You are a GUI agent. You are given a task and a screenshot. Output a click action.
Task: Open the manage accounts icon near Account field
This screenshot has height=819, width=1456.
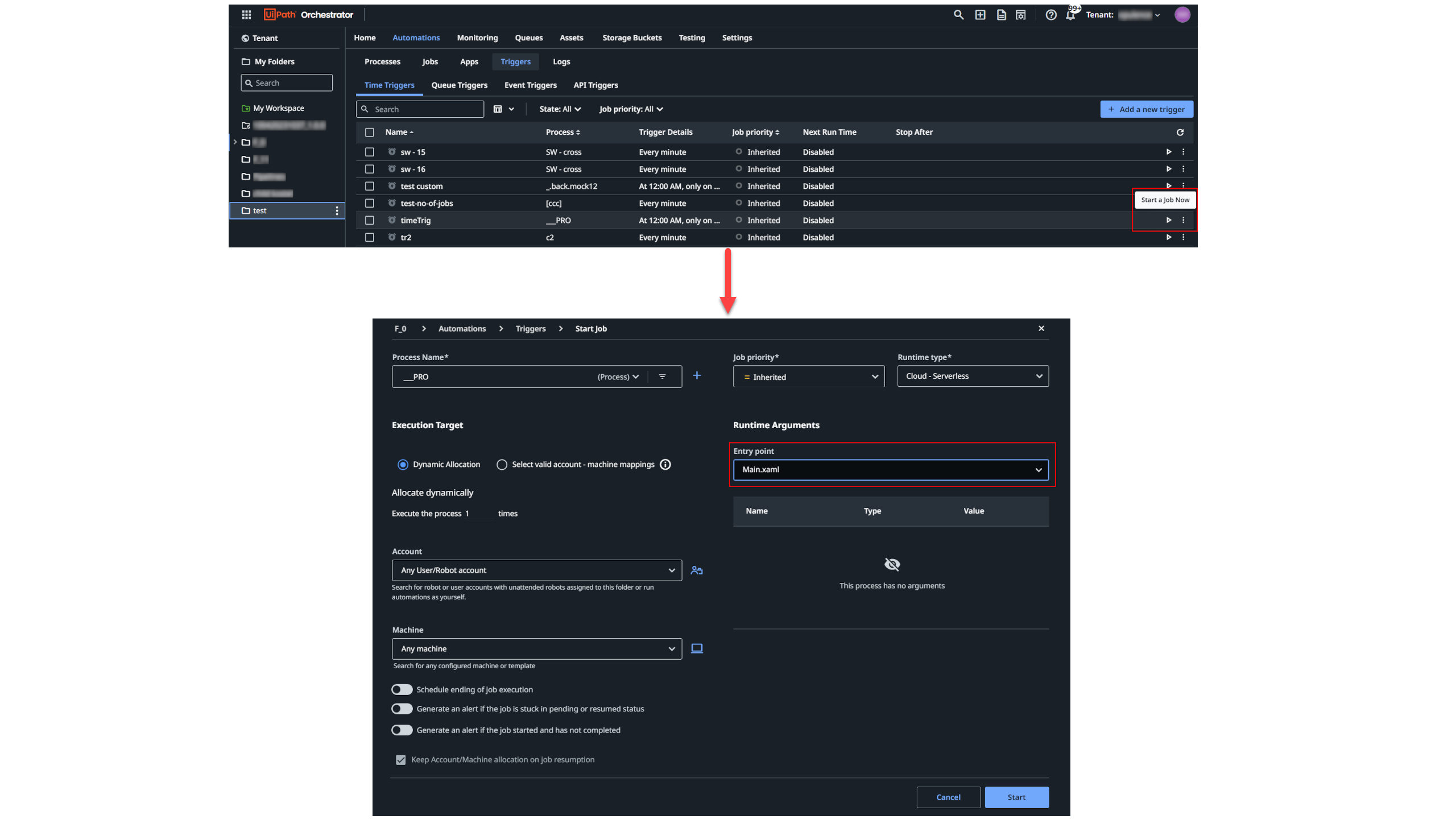tap(697, 570)
